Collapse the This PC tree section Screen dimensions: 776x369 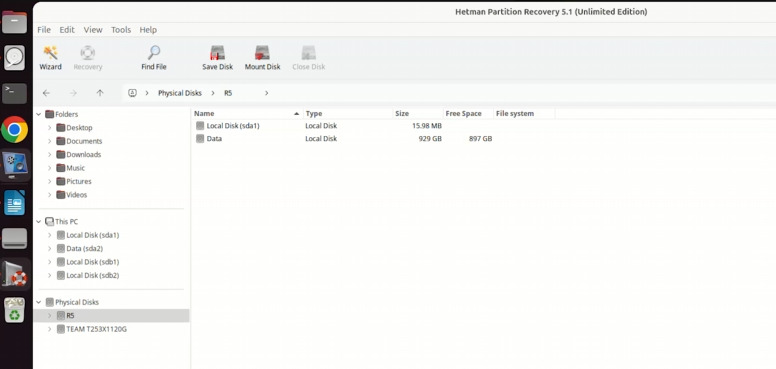point(39,222)
